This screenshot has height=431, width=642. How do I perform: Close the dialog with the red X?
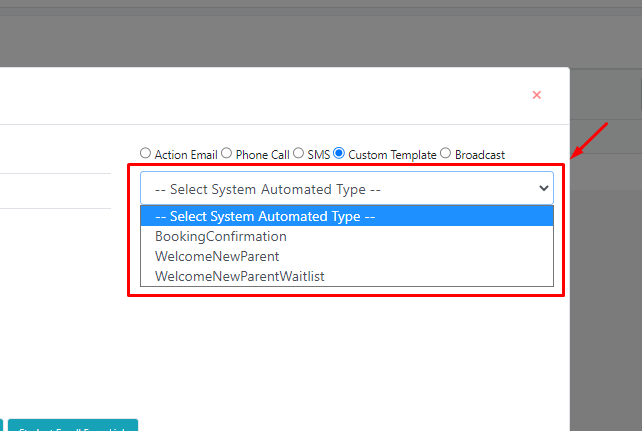(536, 95)
